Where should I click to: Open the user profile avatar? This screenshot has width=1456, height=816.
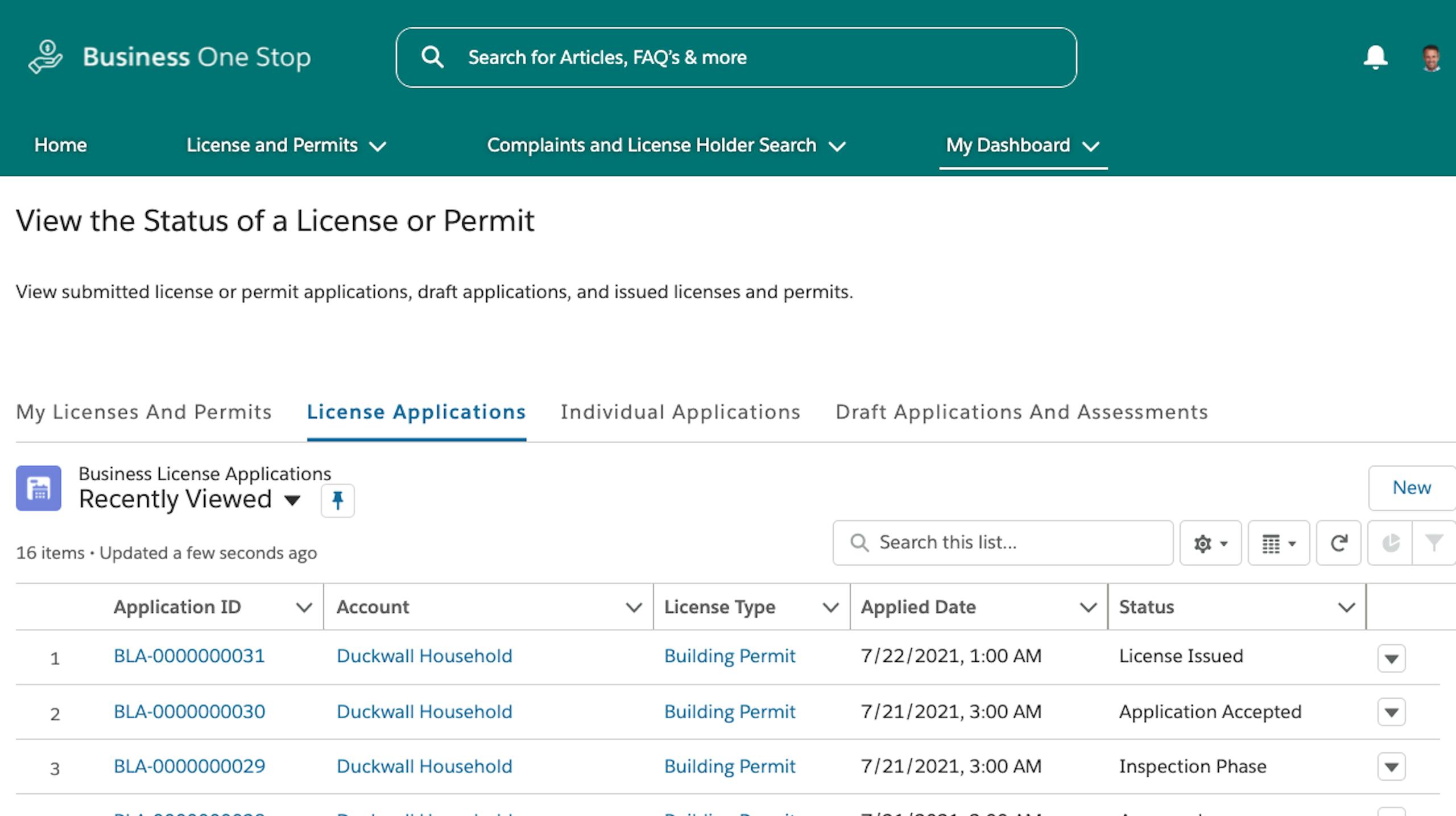pos(1431,57)
